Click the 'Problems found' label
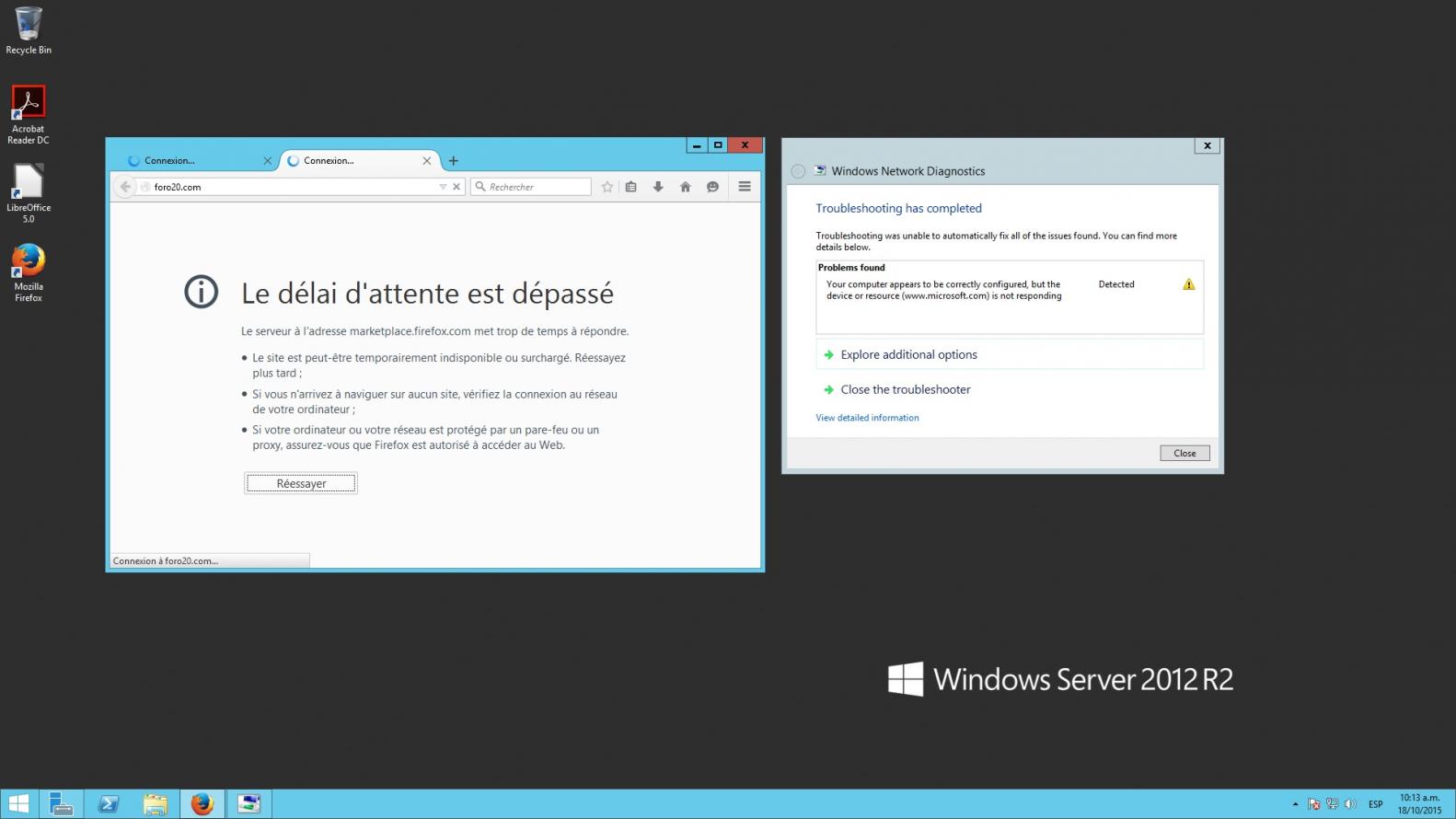The image size is (1456, 819). point(851,268)
